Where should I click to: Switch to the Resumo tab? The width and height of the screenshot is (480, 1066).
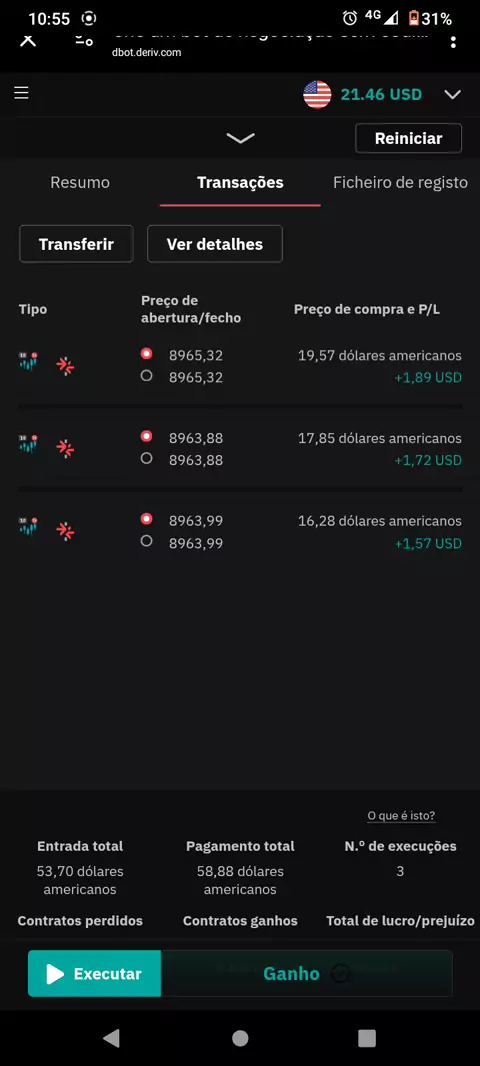point(80,182)
